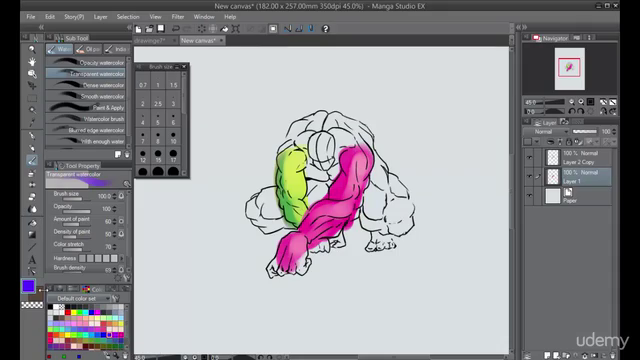Click Open file icon in command bar

149,29
